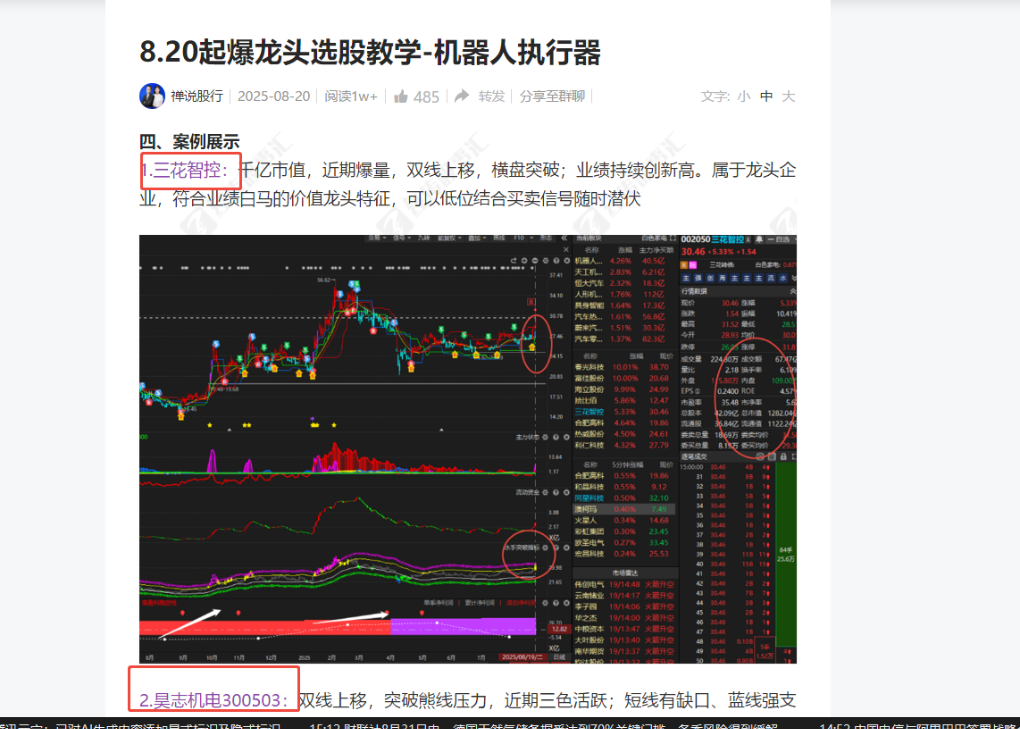This screenshot has height=729, width=1020.
Task: Open the 禅说股行 author avatar
Action: tap(152, 96)
